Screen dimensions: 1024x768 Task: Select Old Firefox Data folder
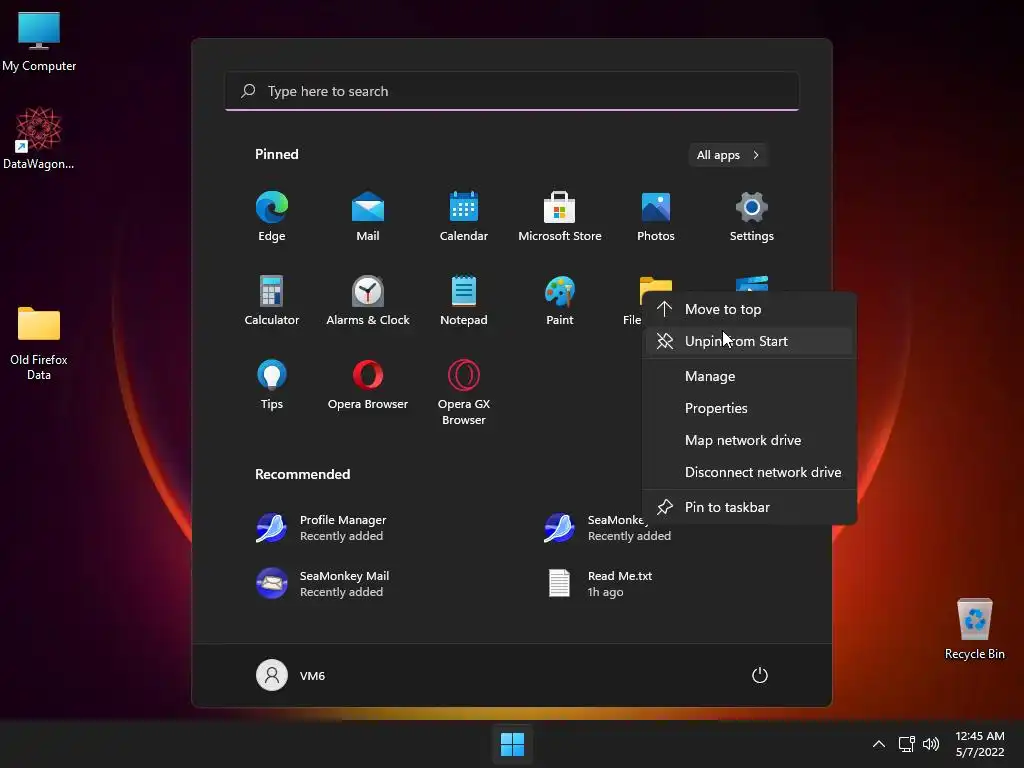tap(39, 344)
